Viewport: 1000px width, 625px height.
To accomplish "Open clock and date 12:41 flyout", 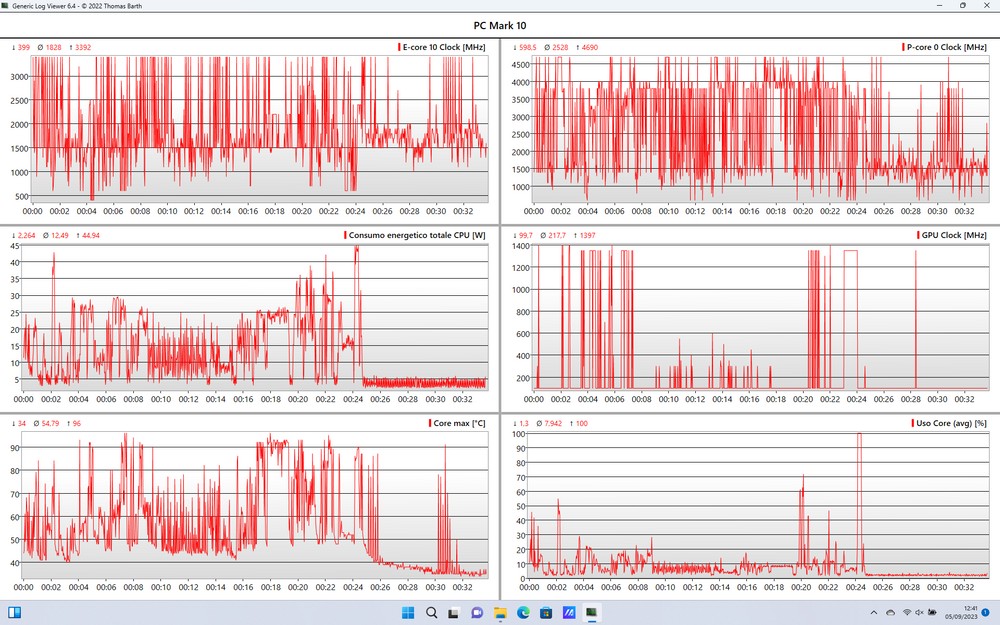I will [x=961, y=613].
